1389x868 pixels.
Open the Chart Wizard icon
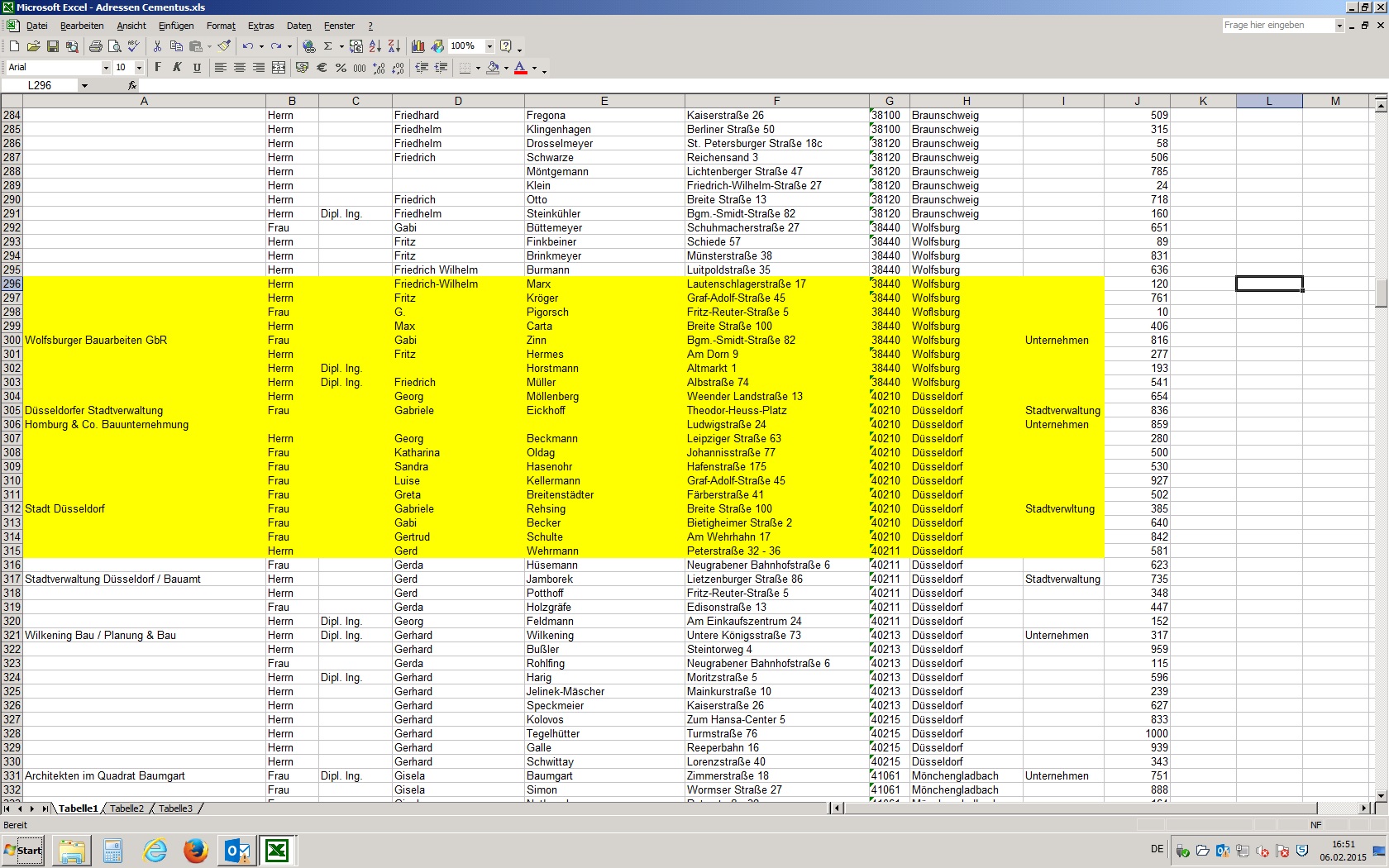point(418,46)
